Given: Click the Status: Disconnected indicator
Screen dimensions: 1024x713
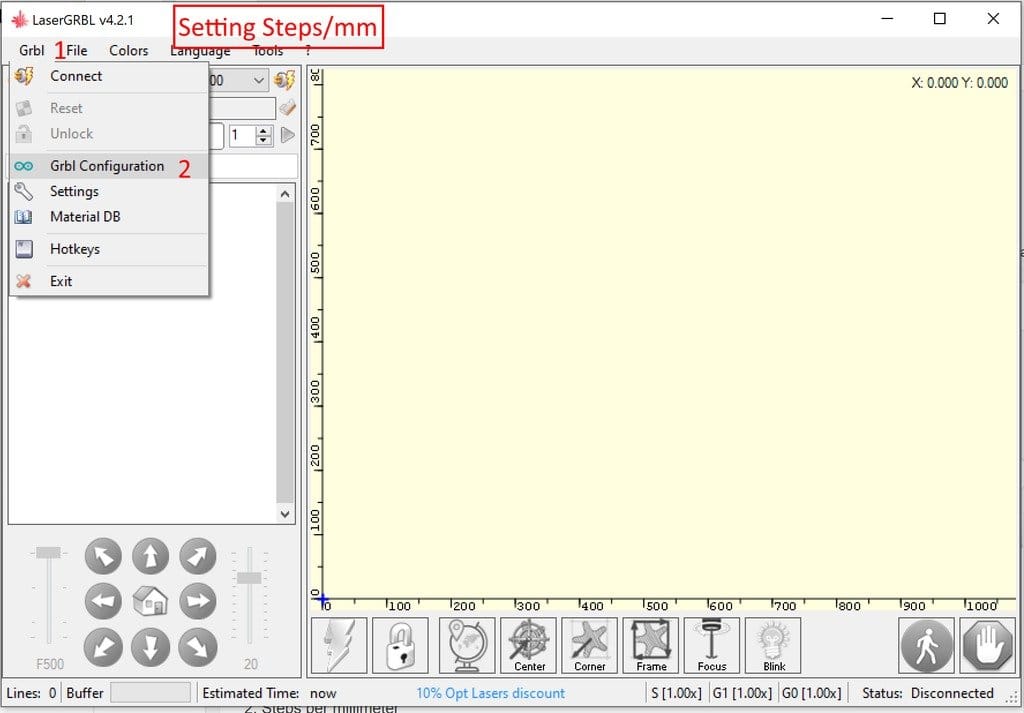Looking at the screenshot, I should [x=928, y=693].
